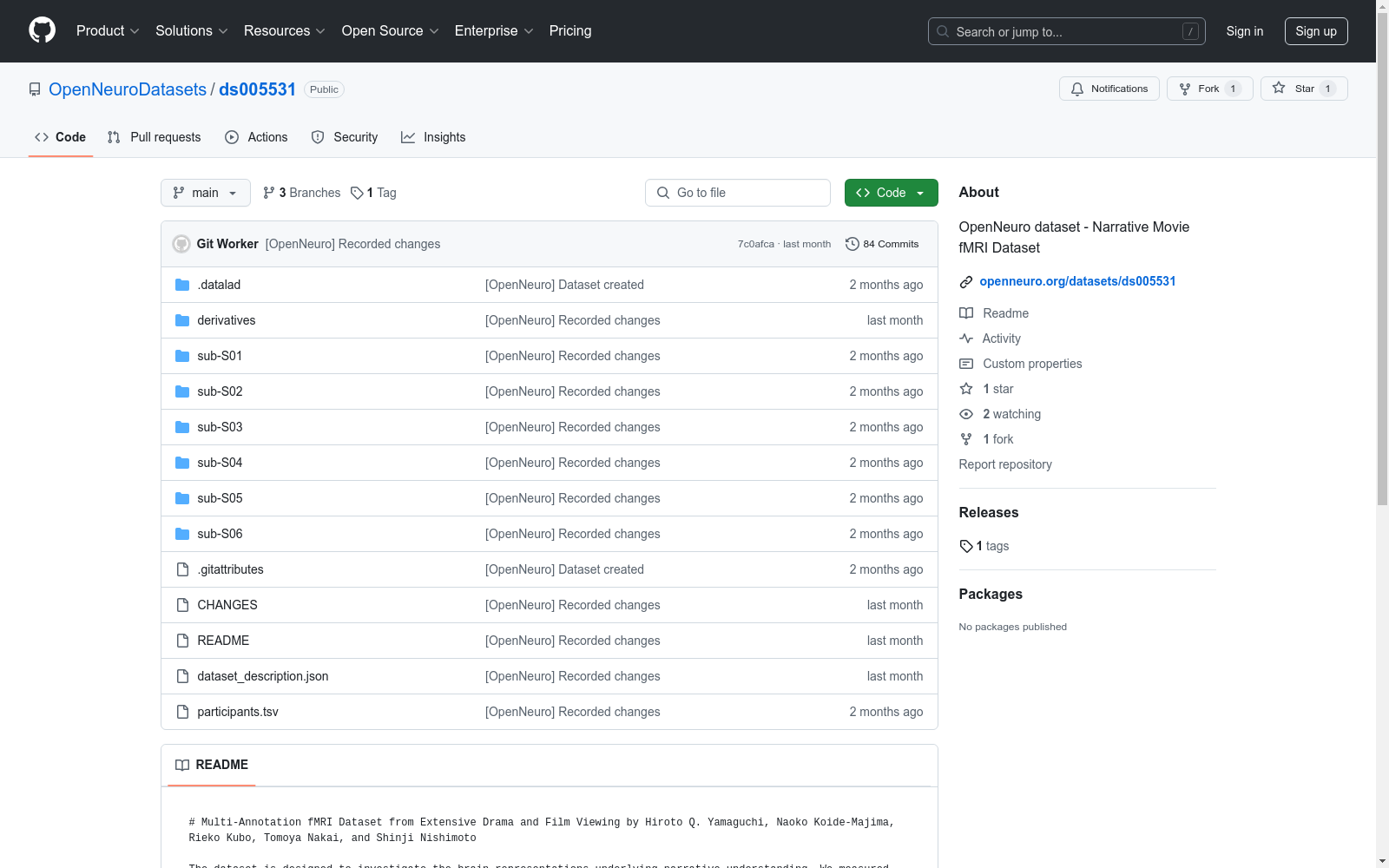Click the derivatives folder icon
This screenshot has width=1389, height=868.
click(182, 320)
